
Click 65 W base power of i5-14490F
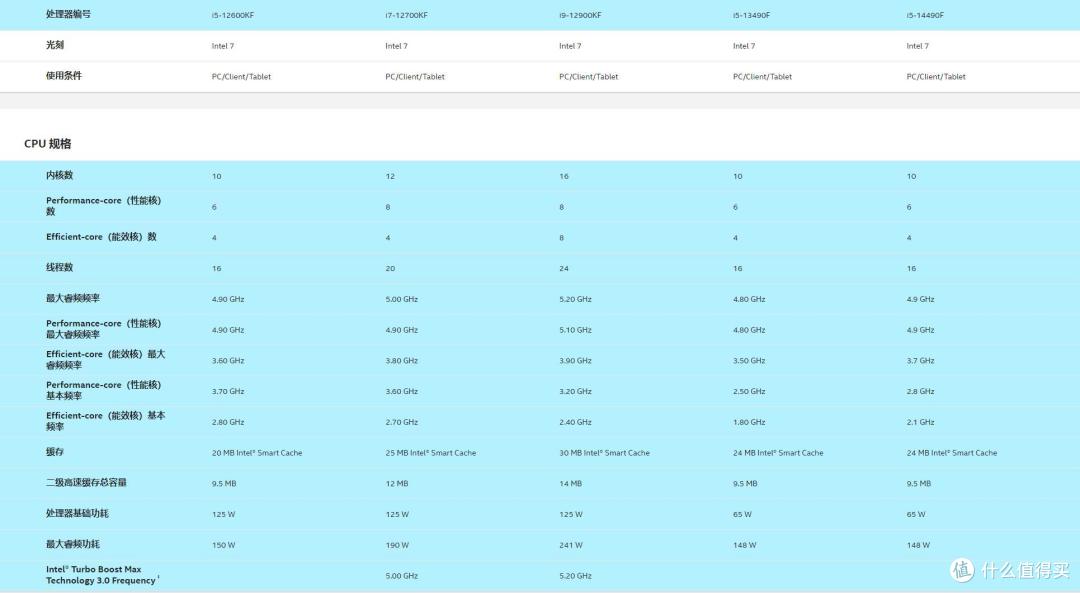[x=916, y=514]
